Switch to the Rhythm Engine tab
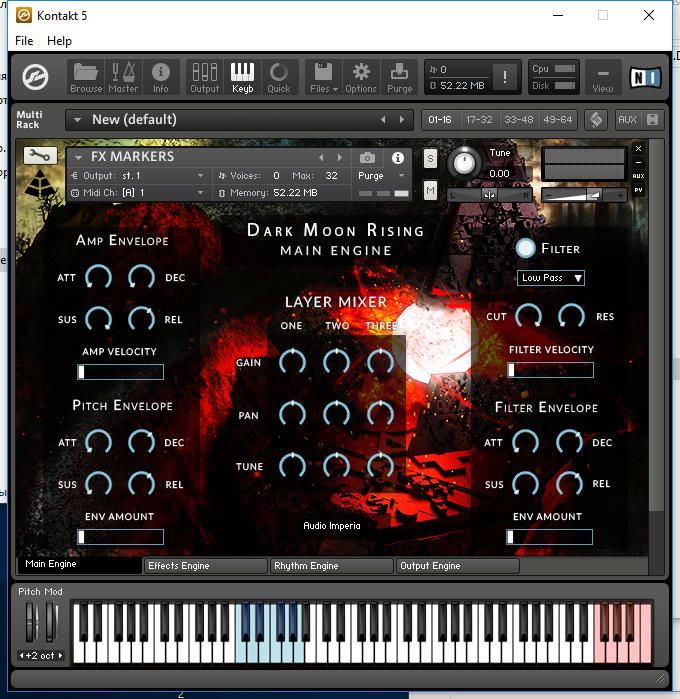Image resolution: width=680 pixels, height=699 pixels. tap(332, 566)
